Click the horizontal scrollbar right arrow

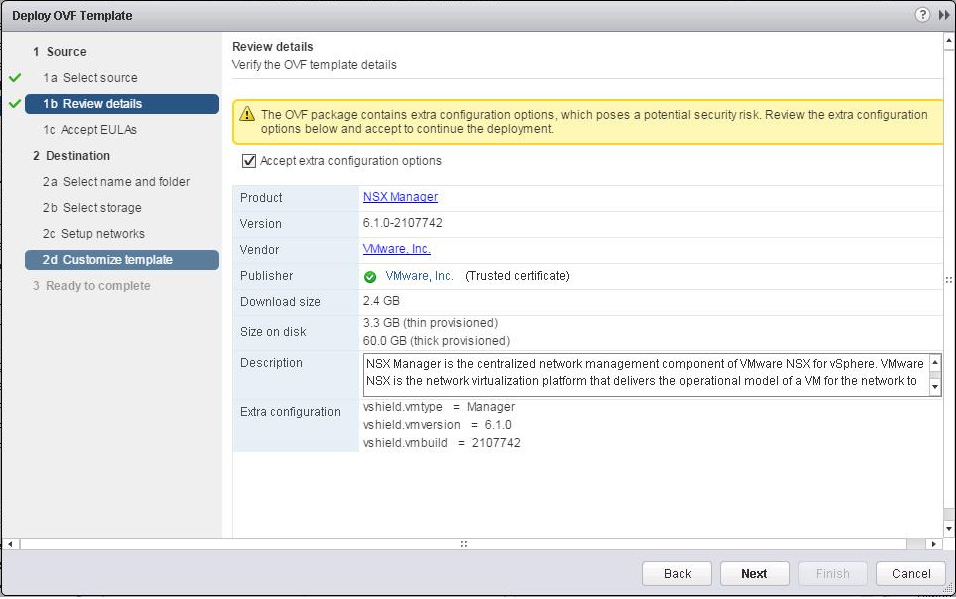[933, 543]
